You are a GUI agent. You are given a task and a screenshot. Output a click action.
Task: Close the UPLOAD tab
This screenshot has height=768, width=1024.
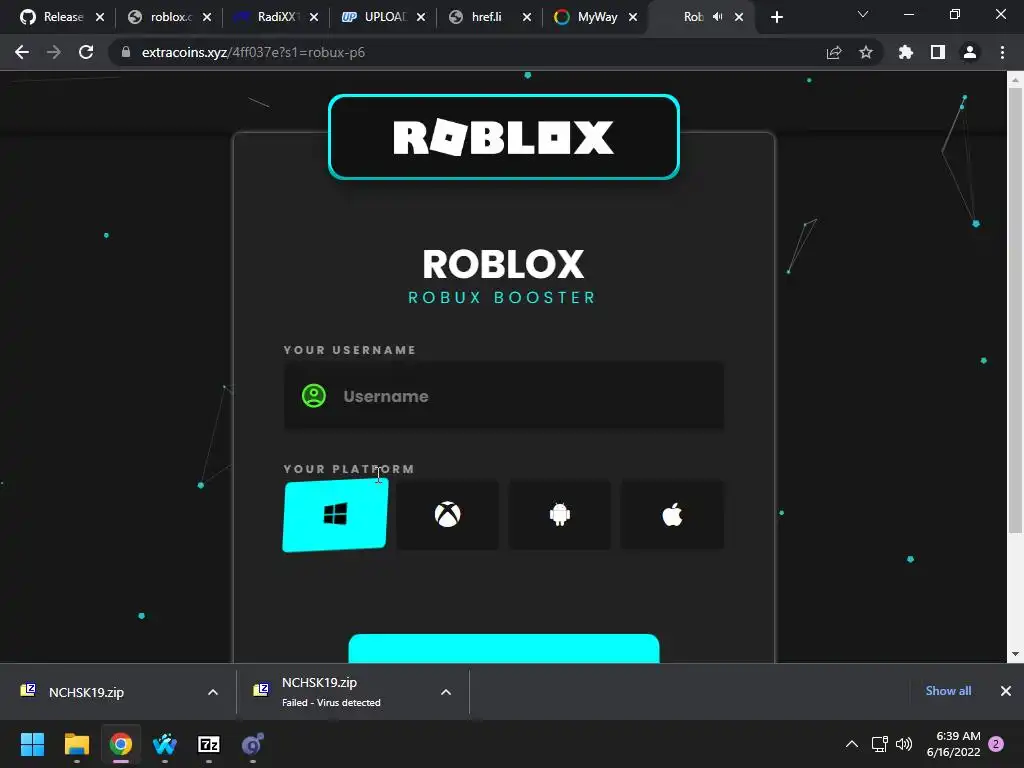point(421,17)
